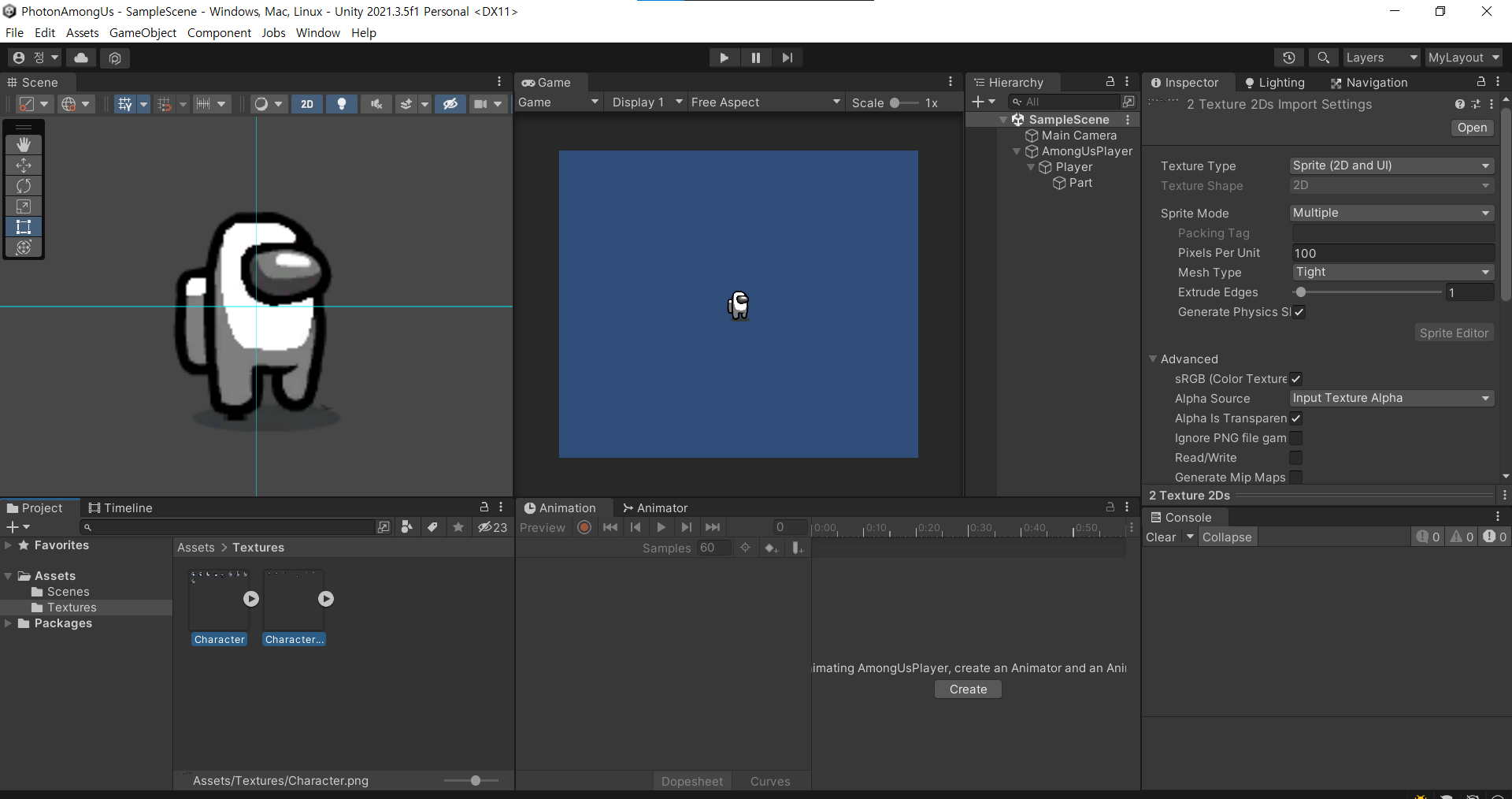The width and height of the screenshot is (1512, 799).
Task: Select the Scale tool
Action: coord(24,206)
